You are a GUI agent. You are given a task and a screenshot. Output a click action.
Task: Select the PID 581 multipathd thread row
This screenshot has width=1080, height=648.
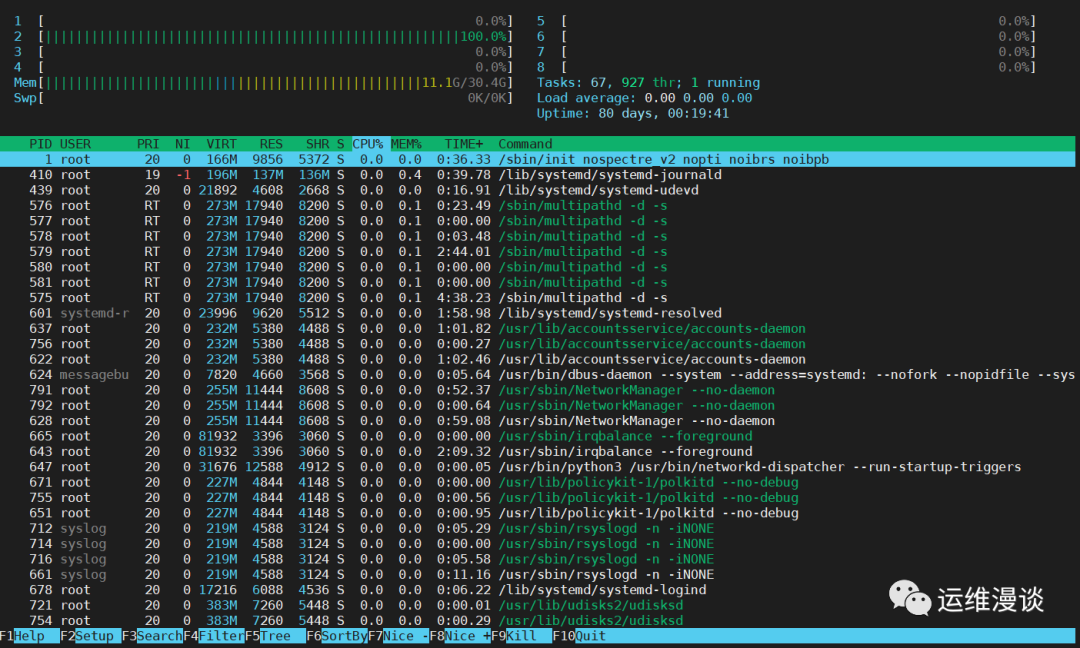point(537,282)
